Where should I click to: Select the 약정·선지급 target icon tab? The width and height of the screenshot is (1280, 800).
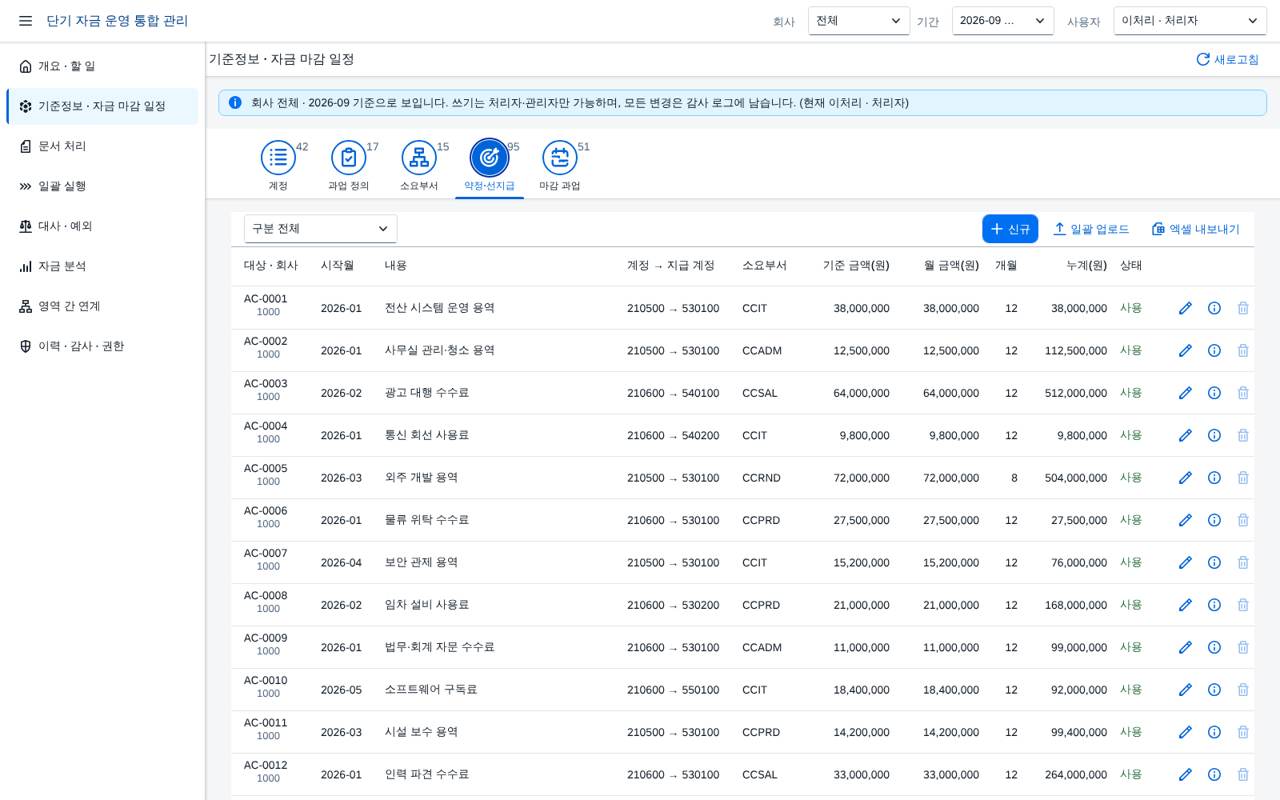[x=489, y=158]
